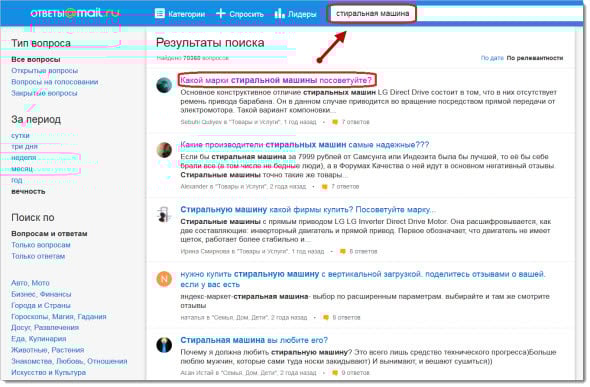Open avatar of 'Стиральная машина вы любите его' question
The width and height of the screenshot is (590, 387).
tap(164, 345)
